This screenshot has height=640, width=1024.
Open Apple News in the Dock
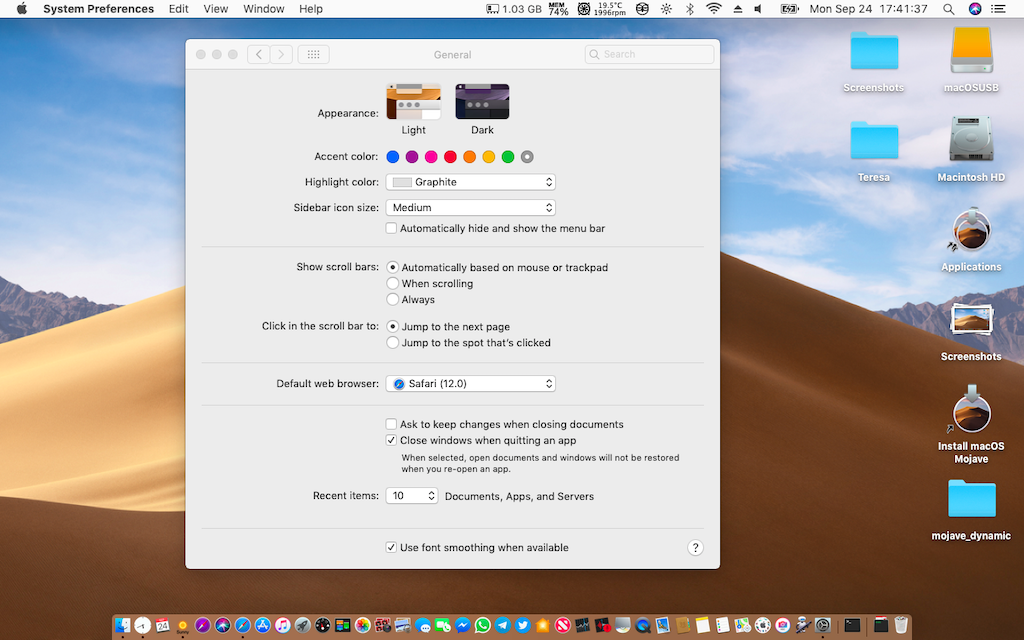pos(563,625)
